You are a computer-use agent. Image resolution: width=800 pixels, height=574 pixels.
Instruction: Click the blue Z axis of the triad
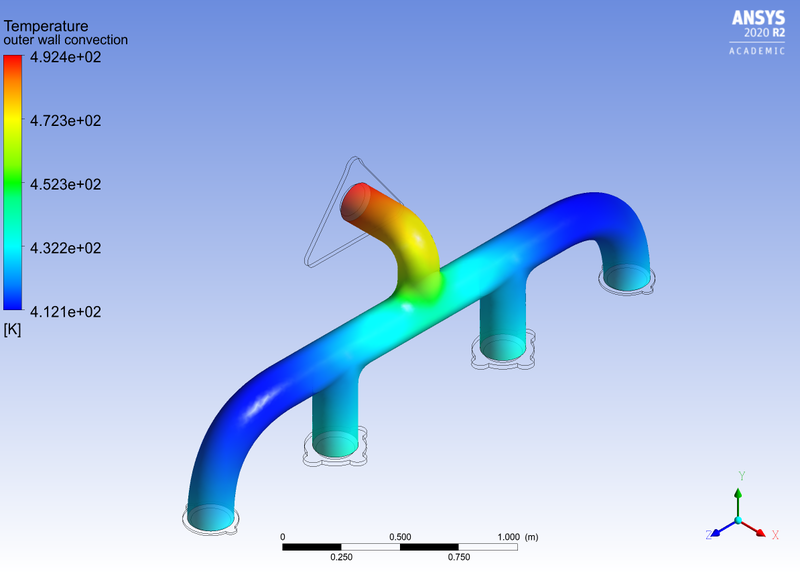pos(722,529)
